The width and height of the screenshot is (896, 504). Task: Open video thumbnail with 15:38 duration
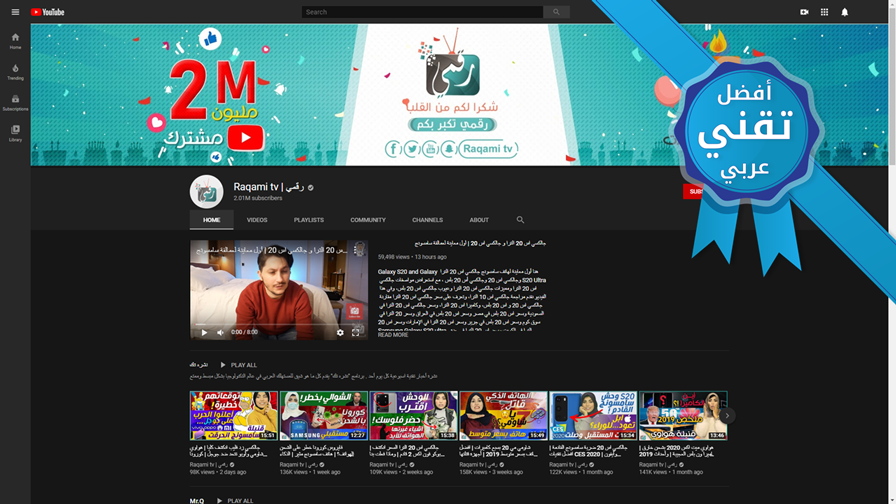point(414,415)
